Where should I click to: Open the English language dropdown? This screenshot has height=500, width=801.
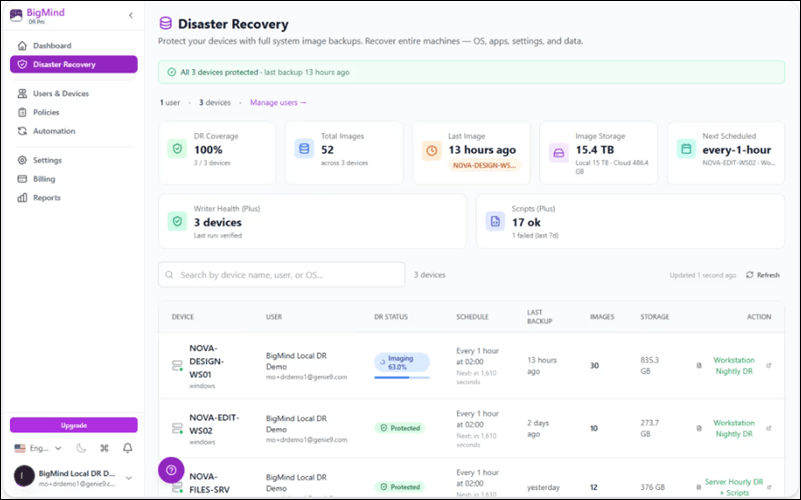tap(38, 448)
